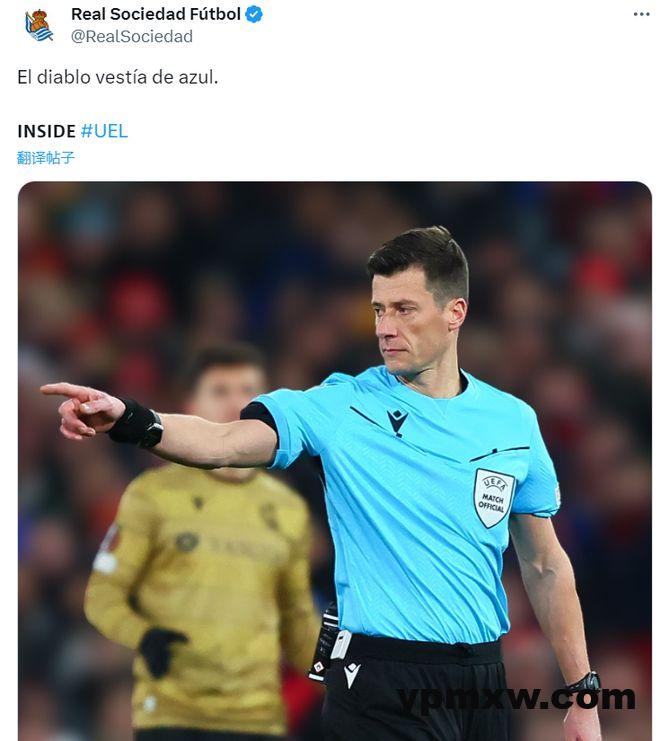660x741 pixels.
Task: Click the Macron logo on the black shorts
Action: pyautogui.click(x=352, y=674)
